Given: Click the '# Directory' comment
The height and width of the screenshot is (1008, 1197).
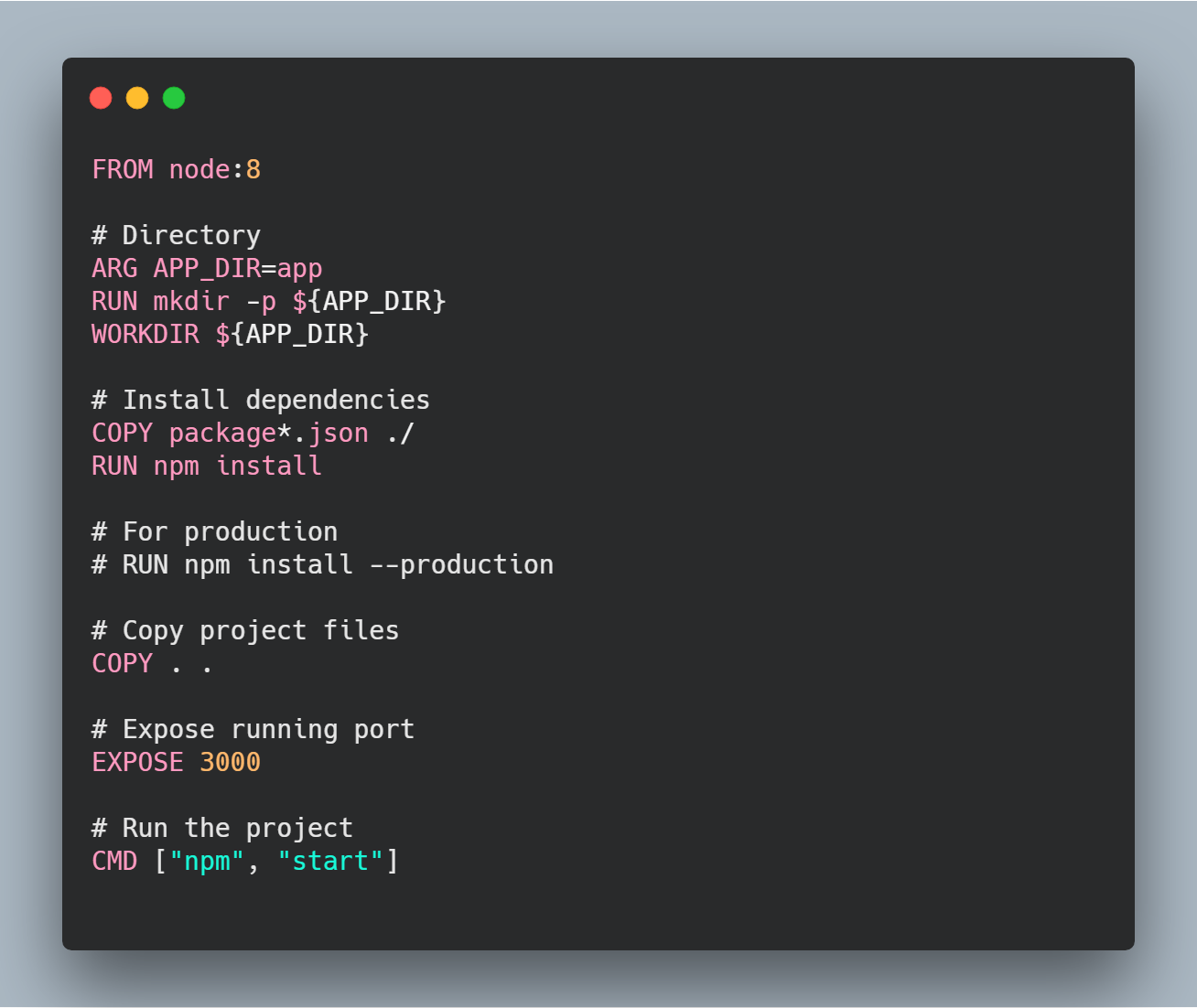Looking at the screenshot, I should (177, 235).
